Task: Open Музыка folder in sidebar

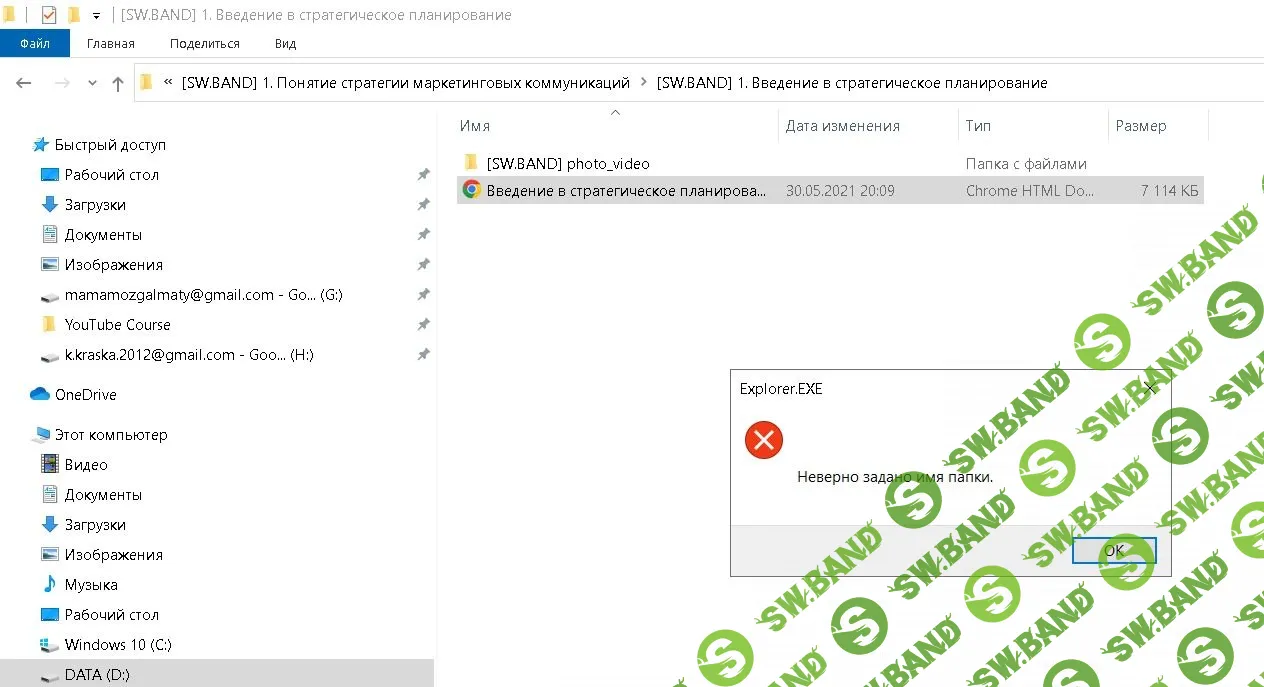Action: (x=91, y=585)
